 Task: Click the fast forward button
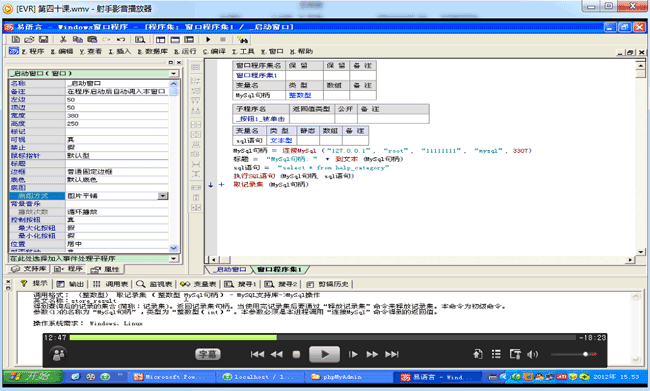372,355
